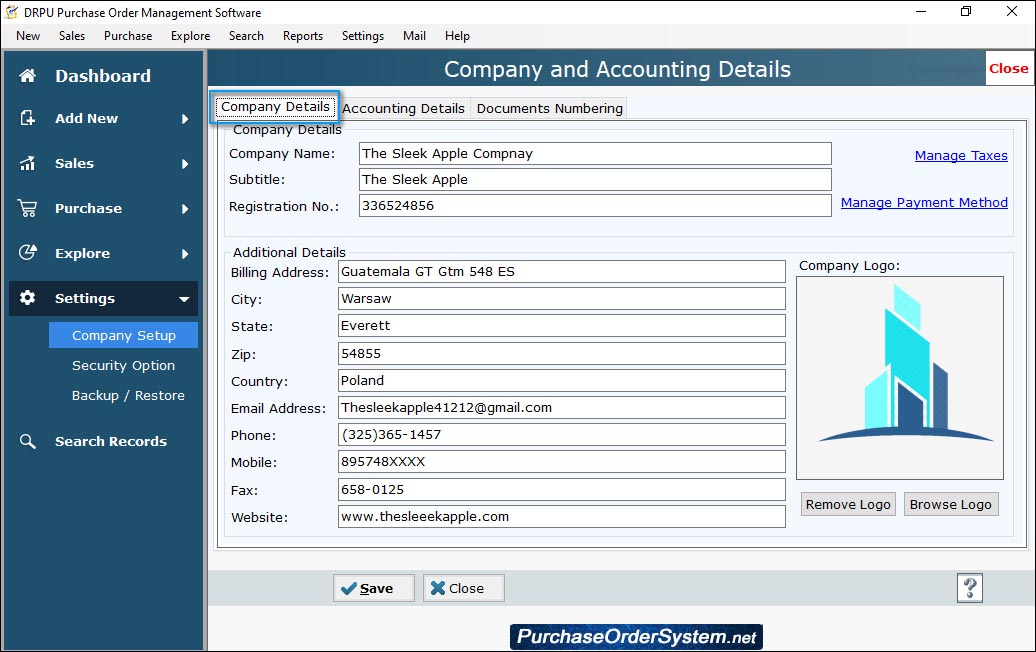This screenshot has width=1036, height=652.
Task: Open the Explore menu in menu bar
Action: click(x=190, y=36)
